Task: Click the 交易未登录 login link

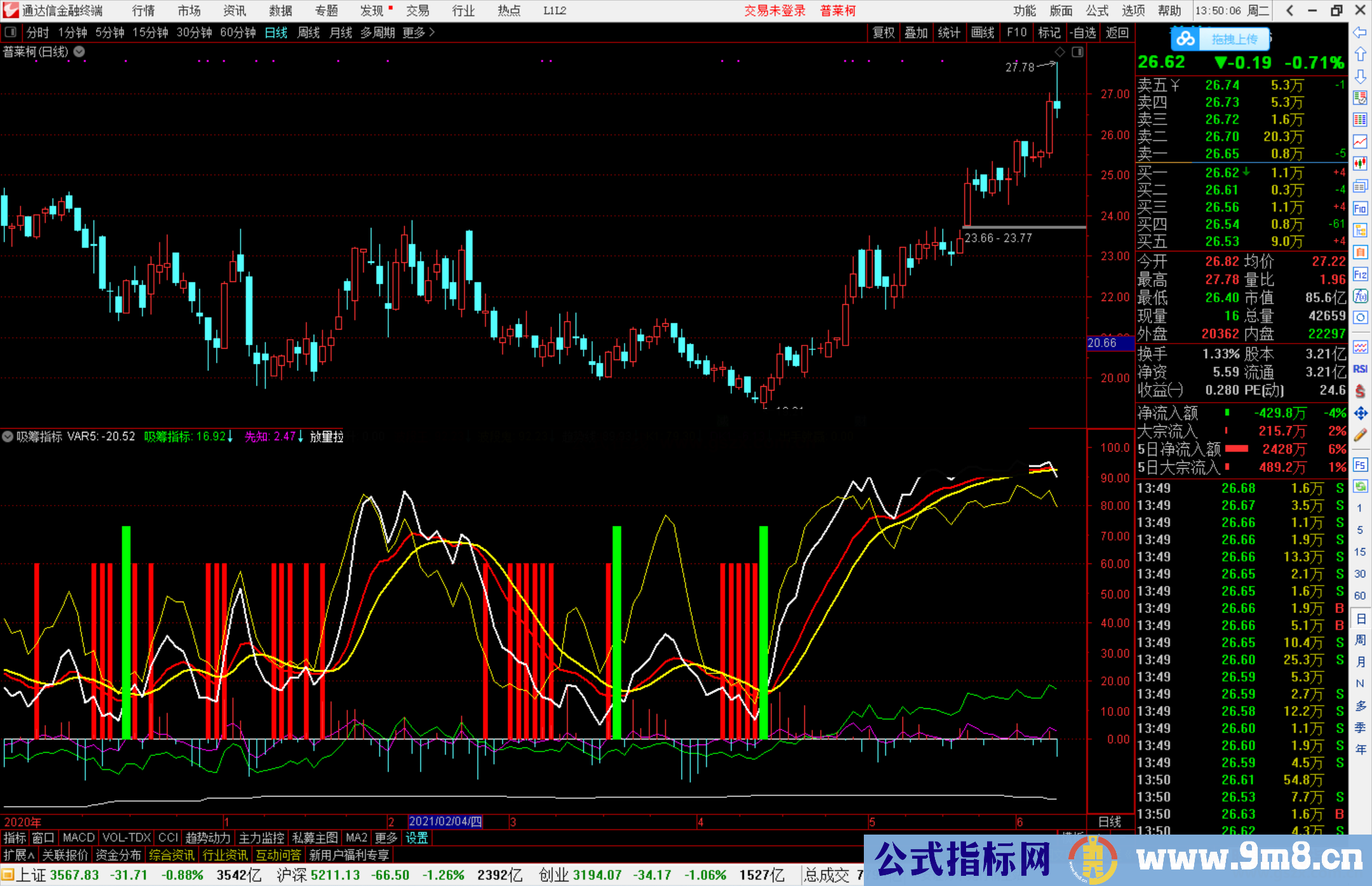Action: click(775, 11)
